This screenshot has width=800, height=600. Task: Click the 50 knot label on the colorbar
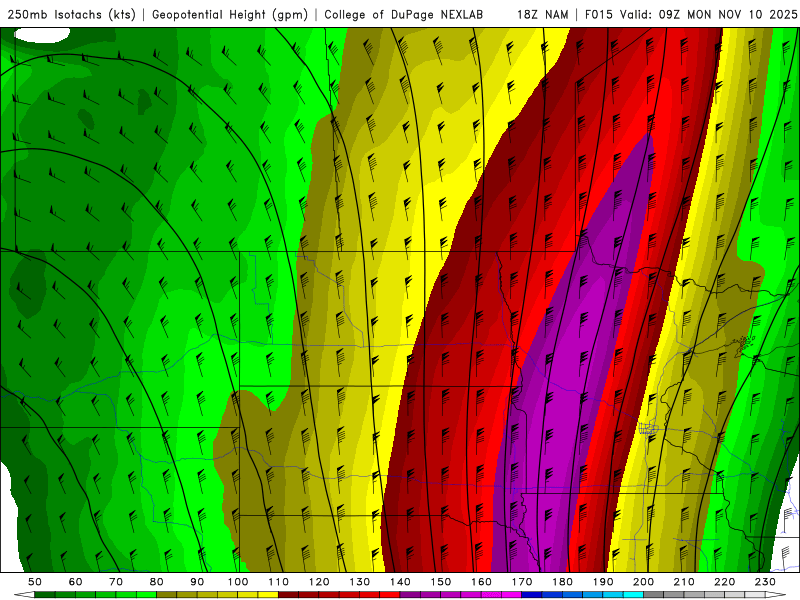tap(35, 582)
